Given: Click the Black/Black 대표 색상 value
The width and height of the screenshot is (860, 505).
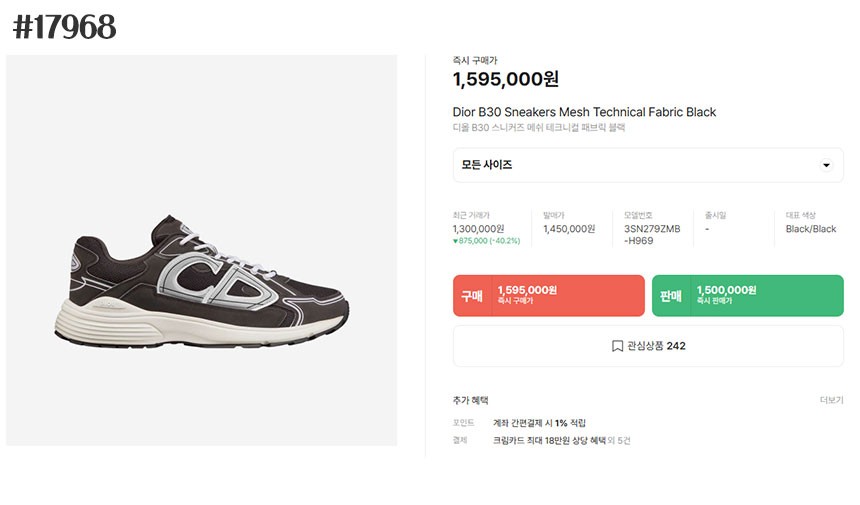Looking at the screenshot, I should pos(811,229).
